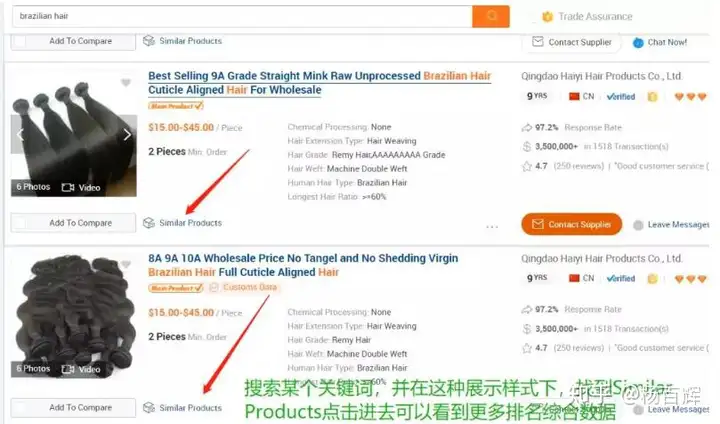Viewport: 720px width, 424px height.
Task: Tick Add To Compare checkbox for straight hair listing
Action: point(20,223)
